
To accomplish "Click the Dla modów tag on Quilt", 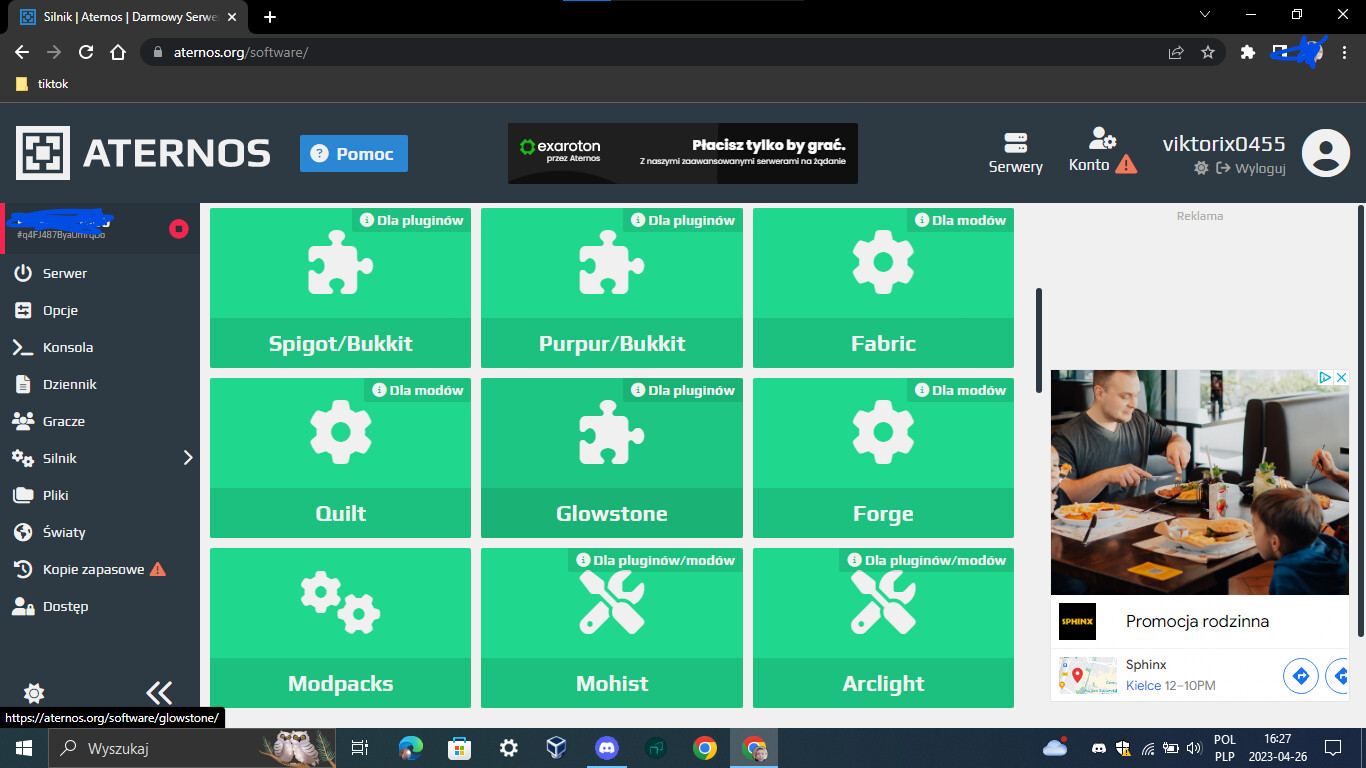I will pos(418,390).
